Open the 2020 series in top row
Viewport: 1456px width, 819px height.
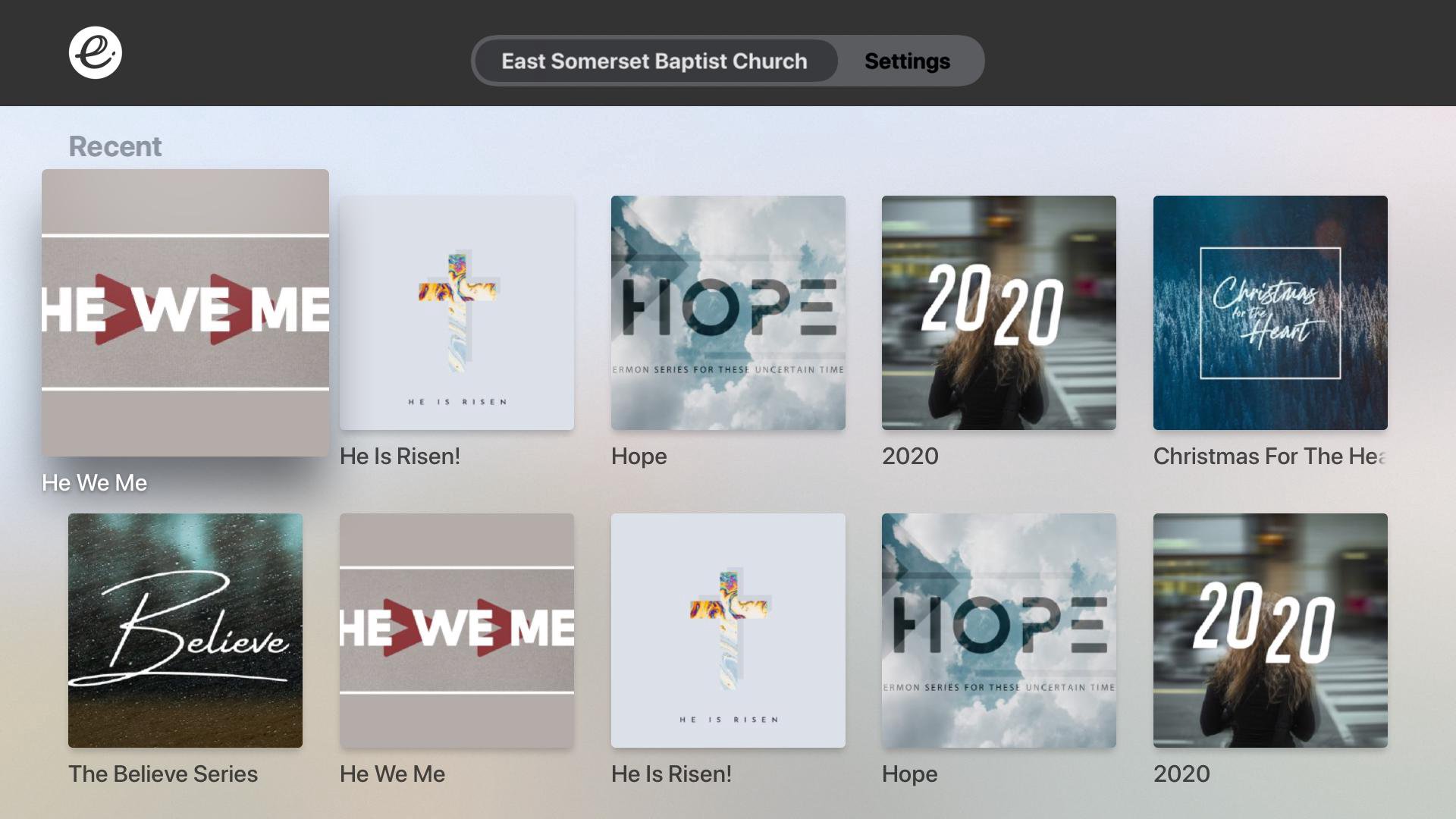(999, 312)
